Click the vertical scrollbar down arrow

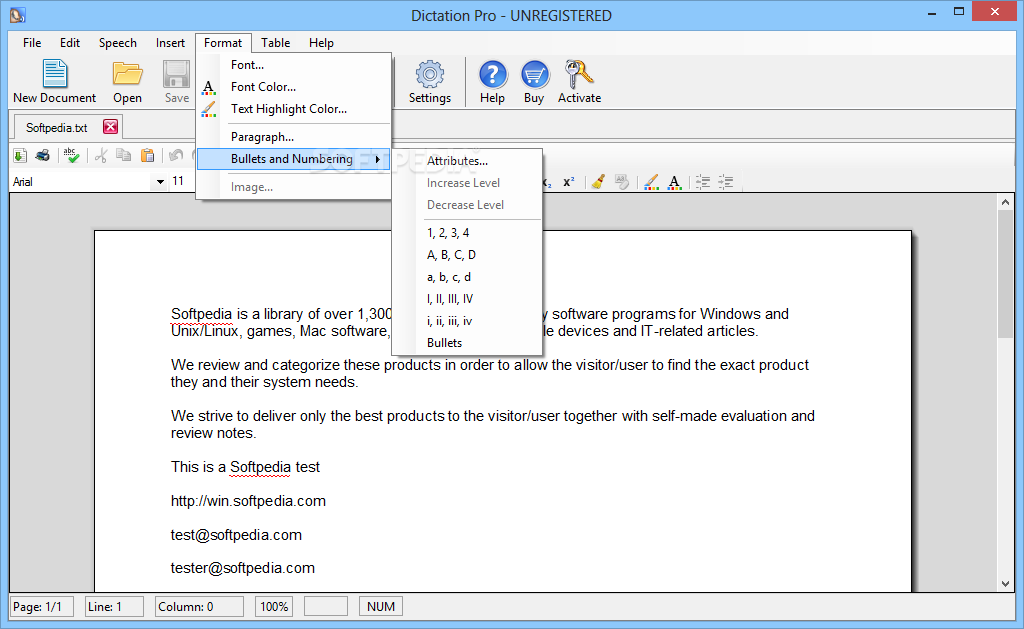click(1005, 584)
